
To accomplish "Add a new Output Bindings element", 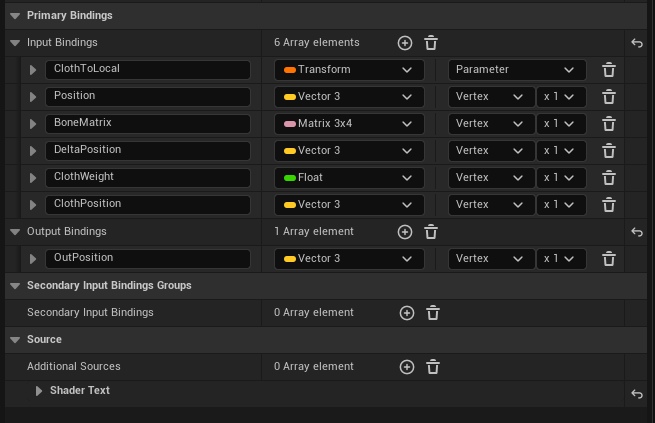I will tap(404, 232).
